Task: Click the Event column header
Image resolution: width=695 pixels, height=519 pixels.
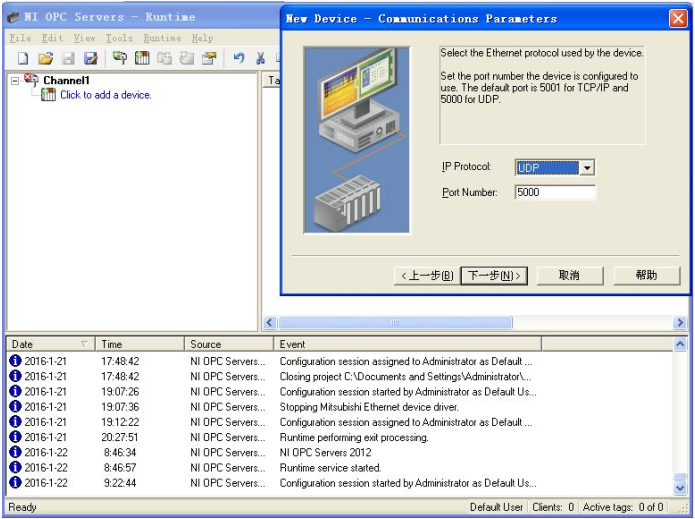Action: [x=407, y=344]
